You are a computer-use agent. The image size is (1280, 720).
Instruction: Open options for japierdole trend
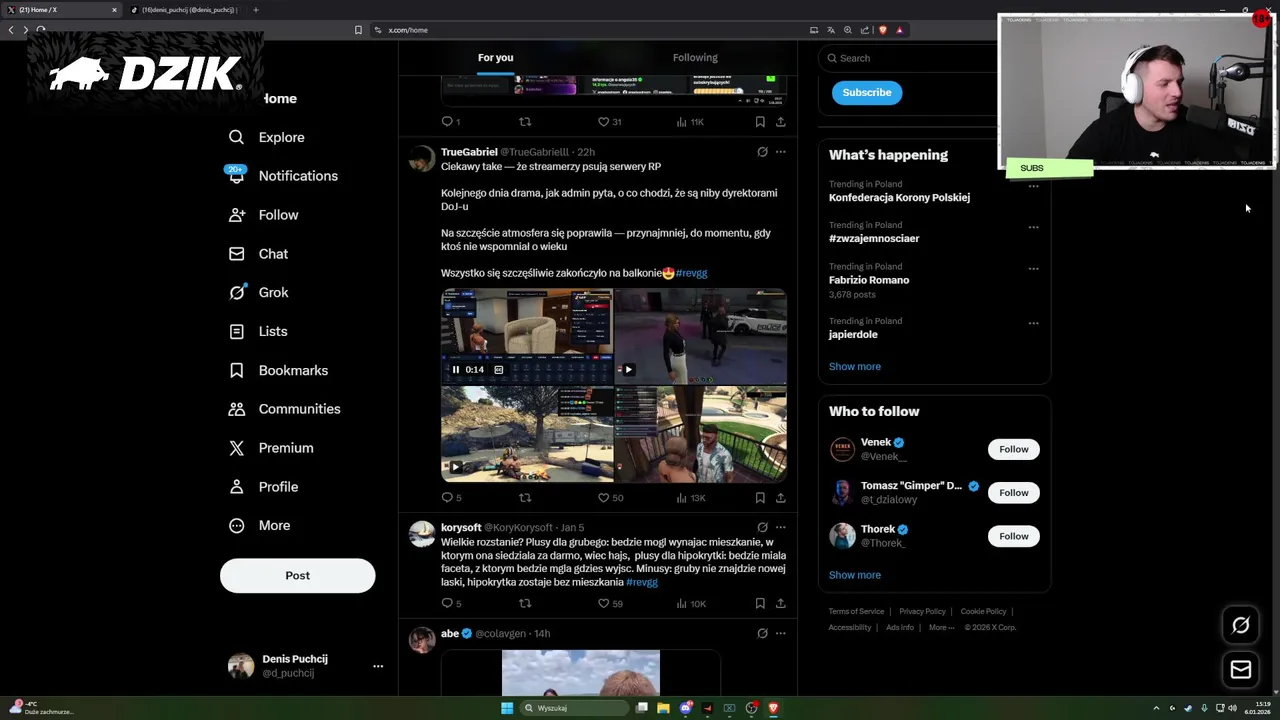(x=1033, y=323)
